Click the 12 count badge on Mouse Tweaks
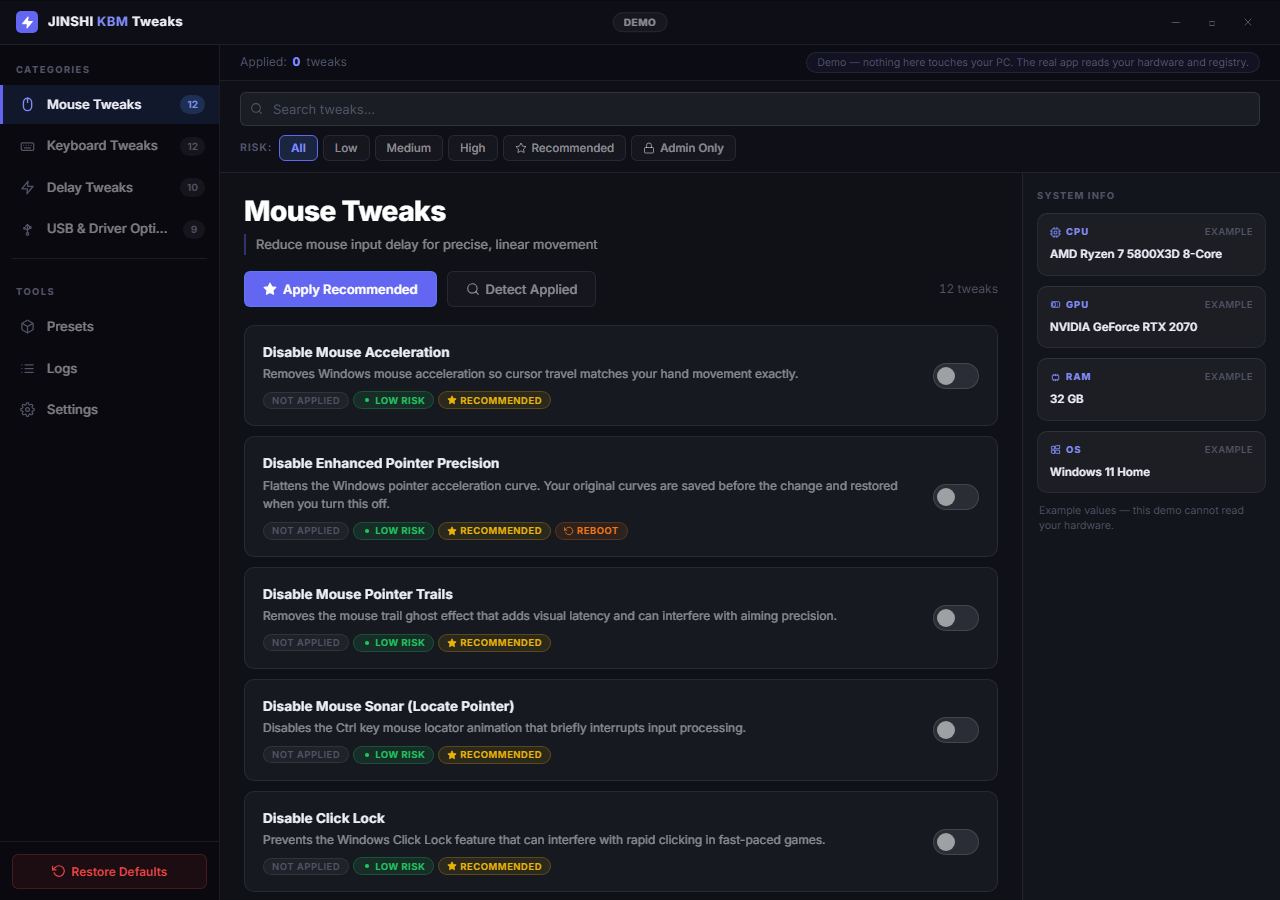This screenshot has width=1280, height=900. 193,104
